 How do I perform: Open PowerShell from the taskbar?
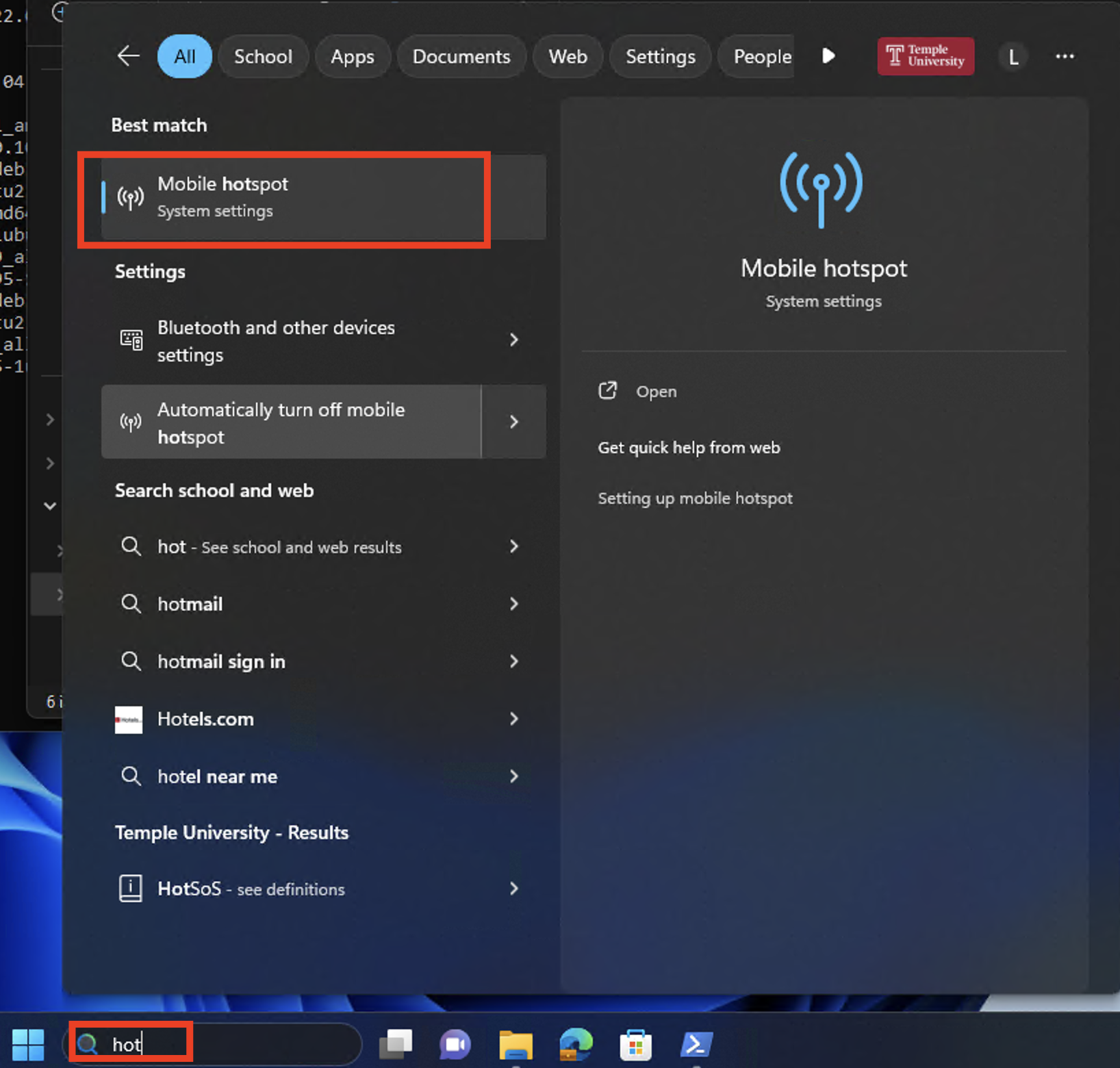[x=696, y=1044]
